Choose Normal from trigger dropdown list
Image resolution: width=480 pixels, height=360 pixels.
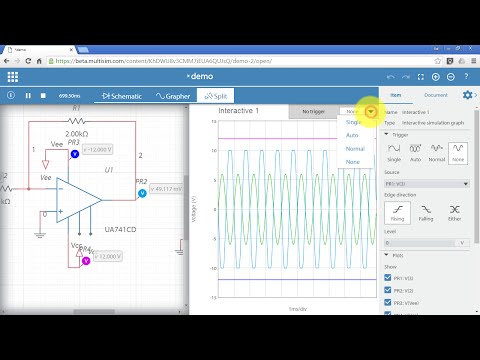click(x=355, y=149)
